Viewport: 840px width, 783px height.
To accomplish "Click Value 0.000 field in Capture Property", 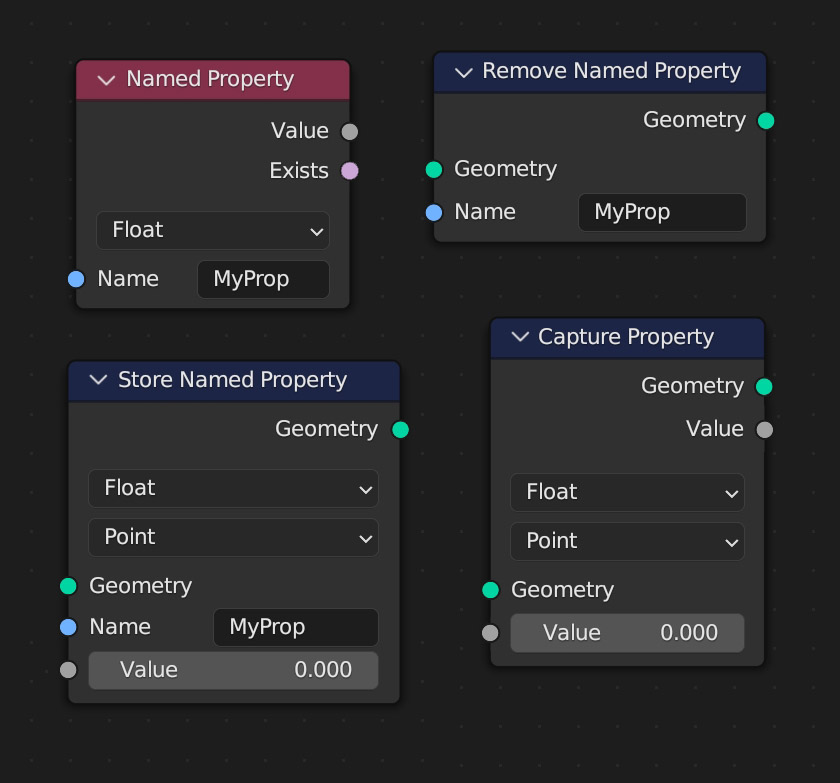I will pos(627,633).
